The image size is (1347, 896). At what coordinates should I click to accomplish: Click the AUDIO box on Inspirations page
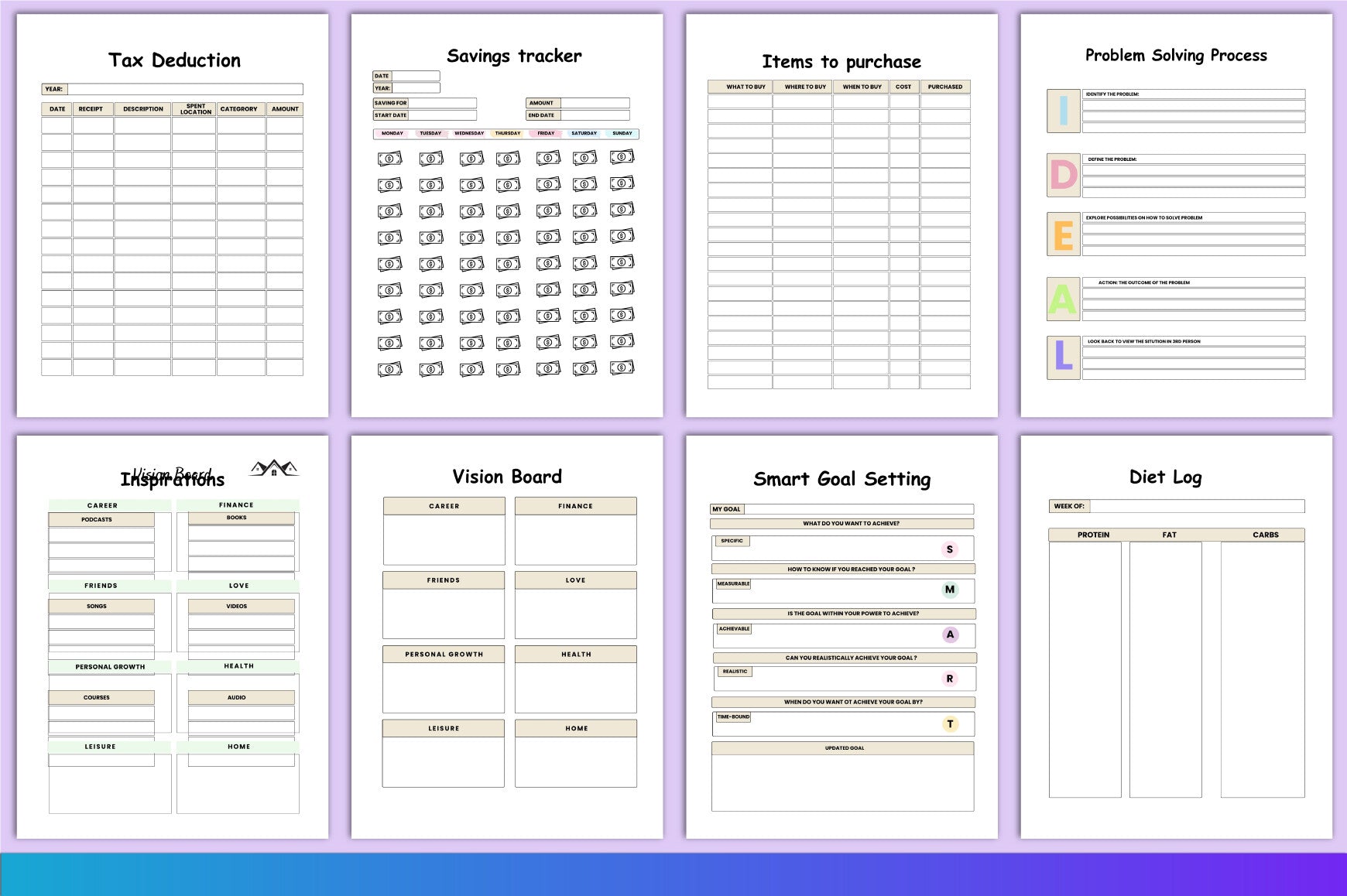[x=241, y=698]
